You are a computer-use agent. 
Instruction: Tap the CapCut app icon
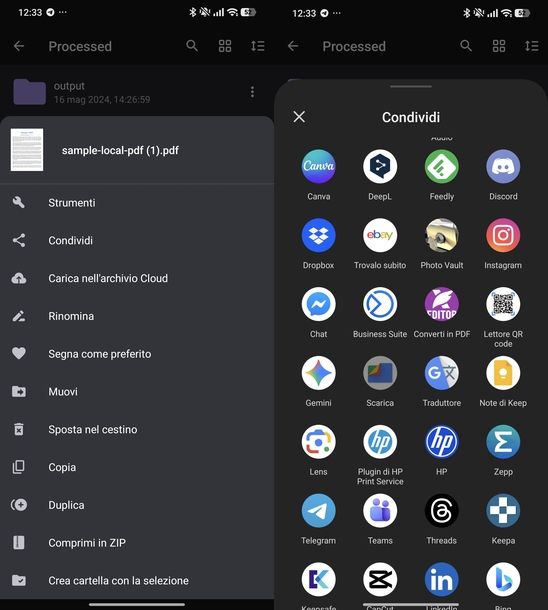(x=380, y=580)
